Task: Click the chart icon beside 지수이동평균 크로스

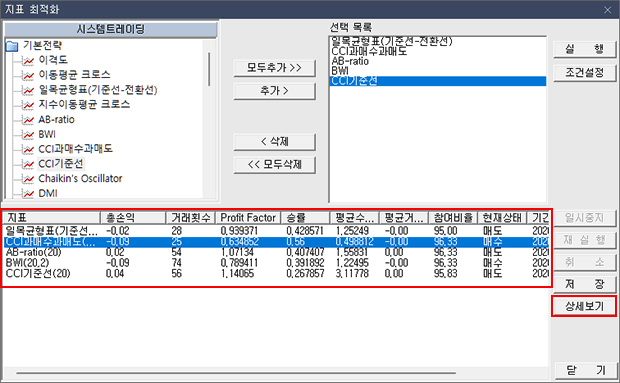Action: point(28,105)
